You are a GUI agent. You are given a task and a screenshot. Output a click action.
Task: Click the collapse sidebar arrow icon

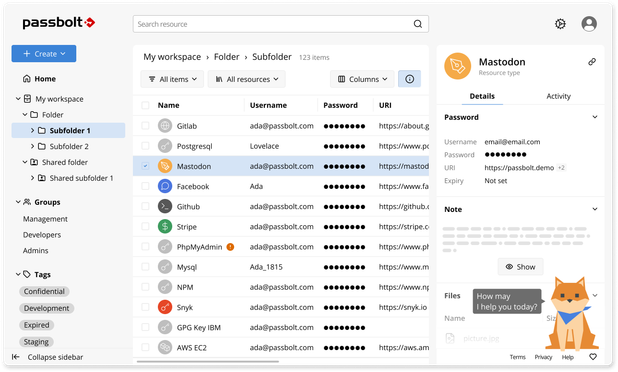[16, 357]
